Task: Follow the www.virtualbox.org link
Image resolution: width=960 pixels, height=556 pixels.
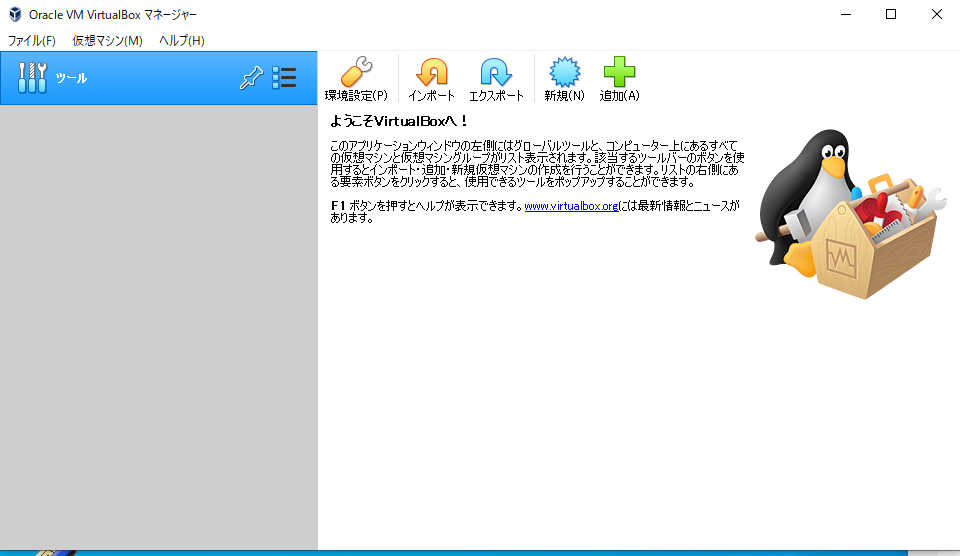Action: [571, 206]
